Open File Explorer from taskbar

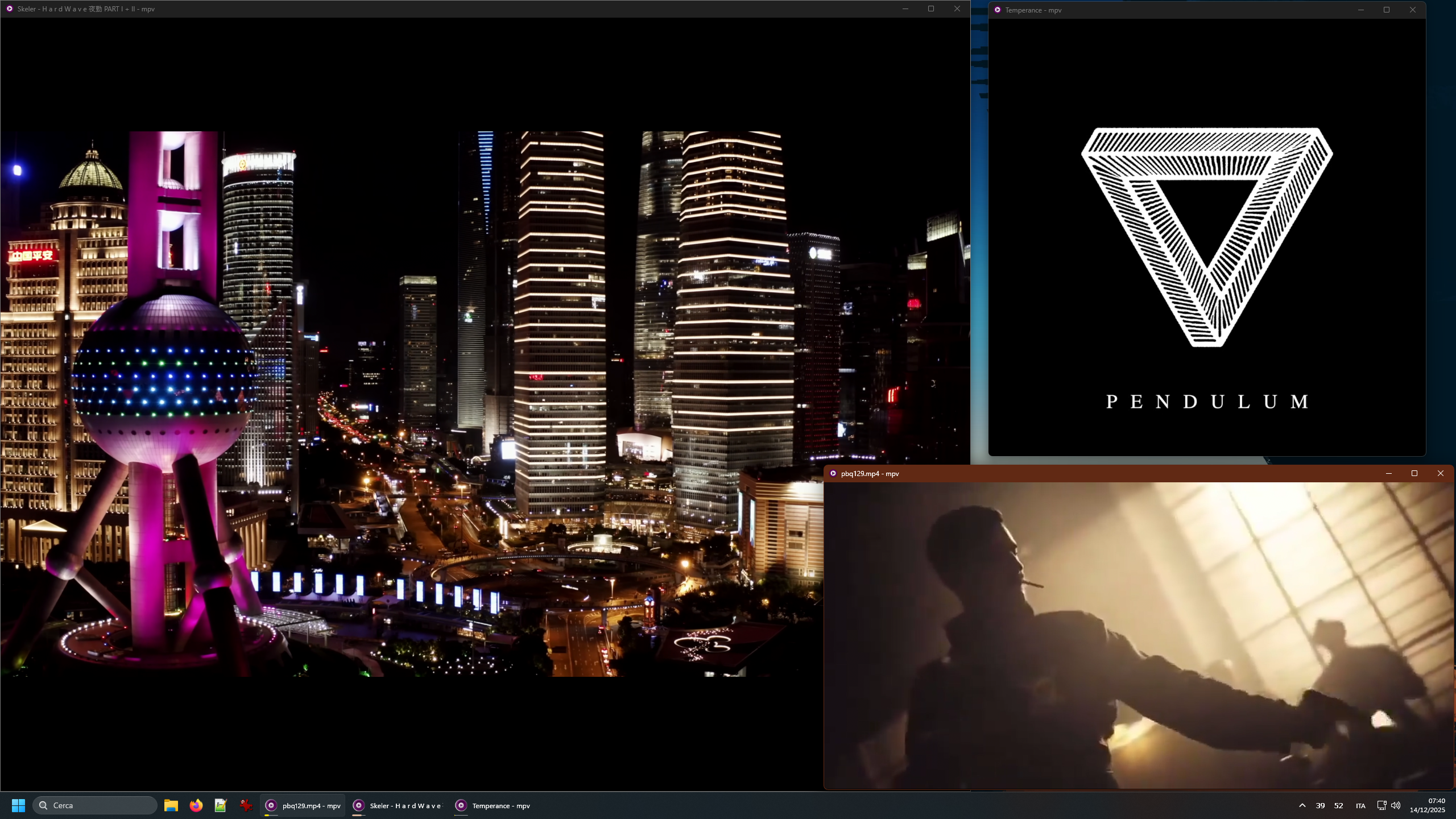coord(171,805)
